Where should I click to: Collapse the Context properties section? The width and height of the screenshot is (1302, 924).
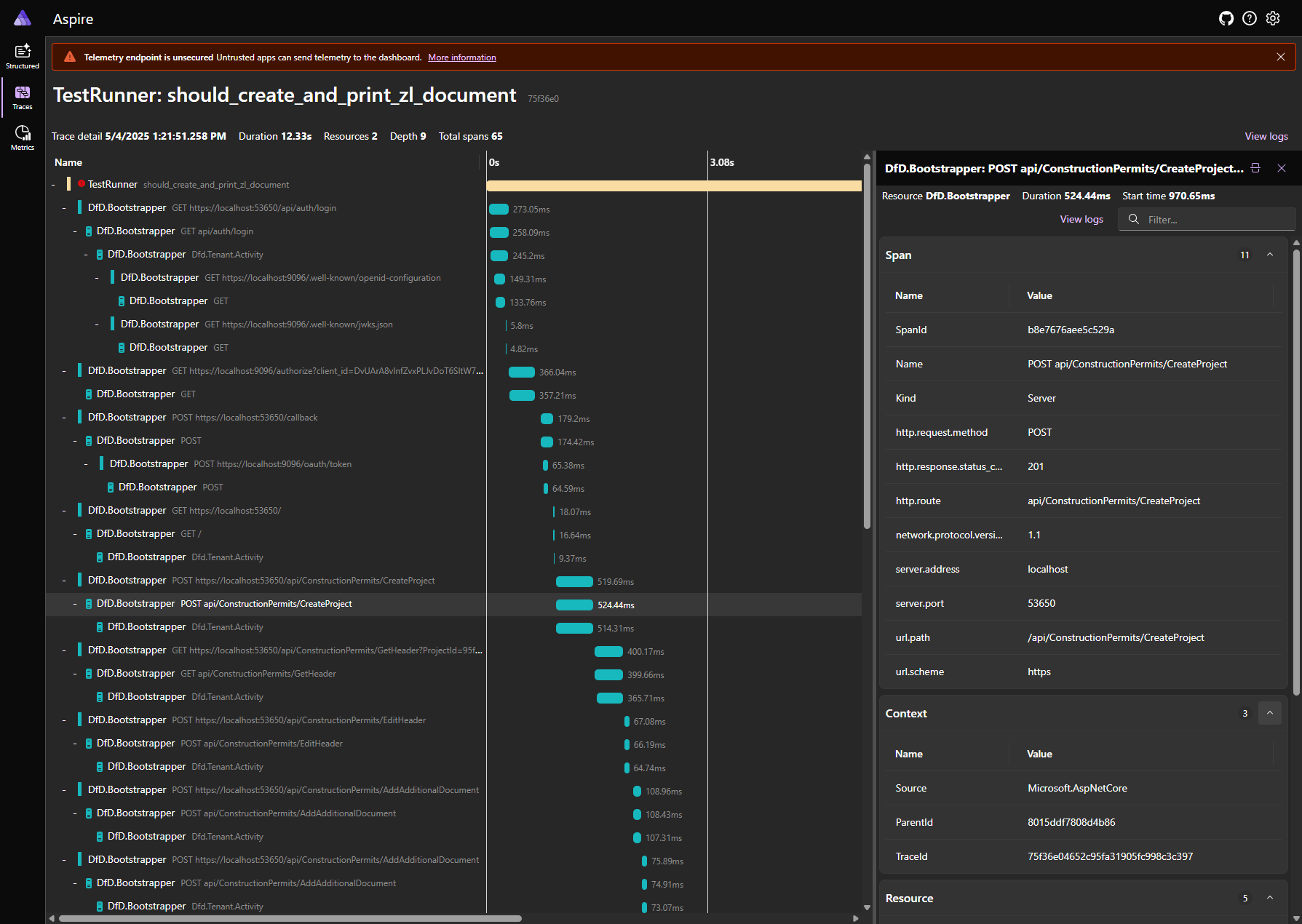pos(1270,713)
